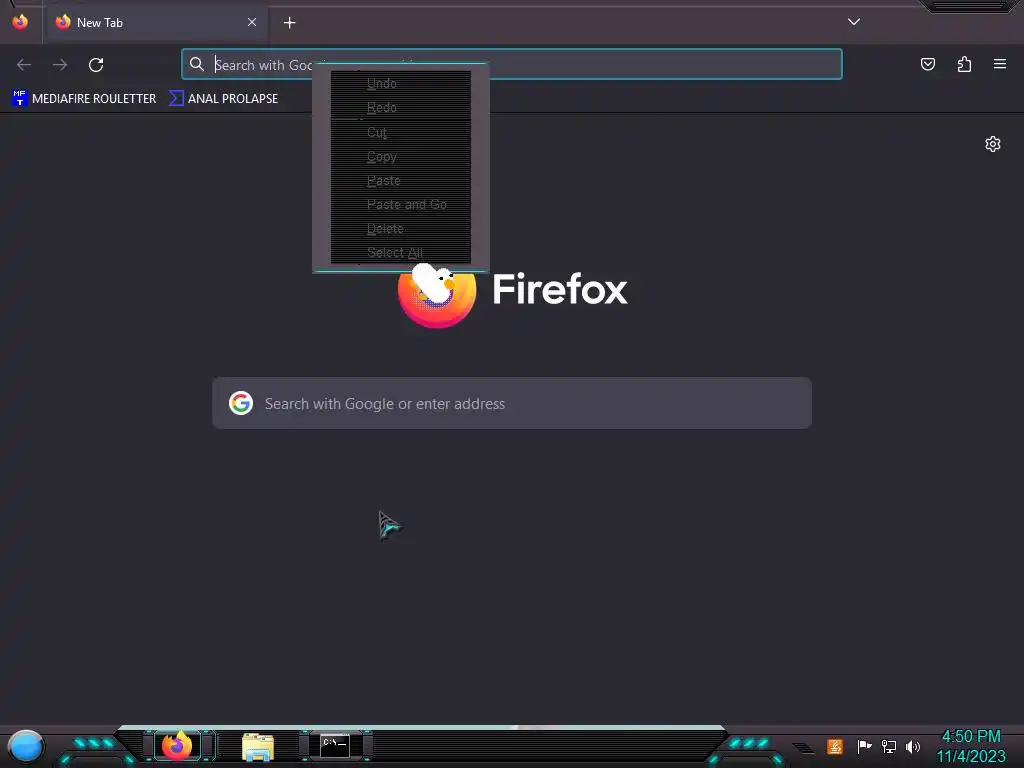The image size is (1024, 768).
Task: Open the Java update tray icon
Action: 835,746
